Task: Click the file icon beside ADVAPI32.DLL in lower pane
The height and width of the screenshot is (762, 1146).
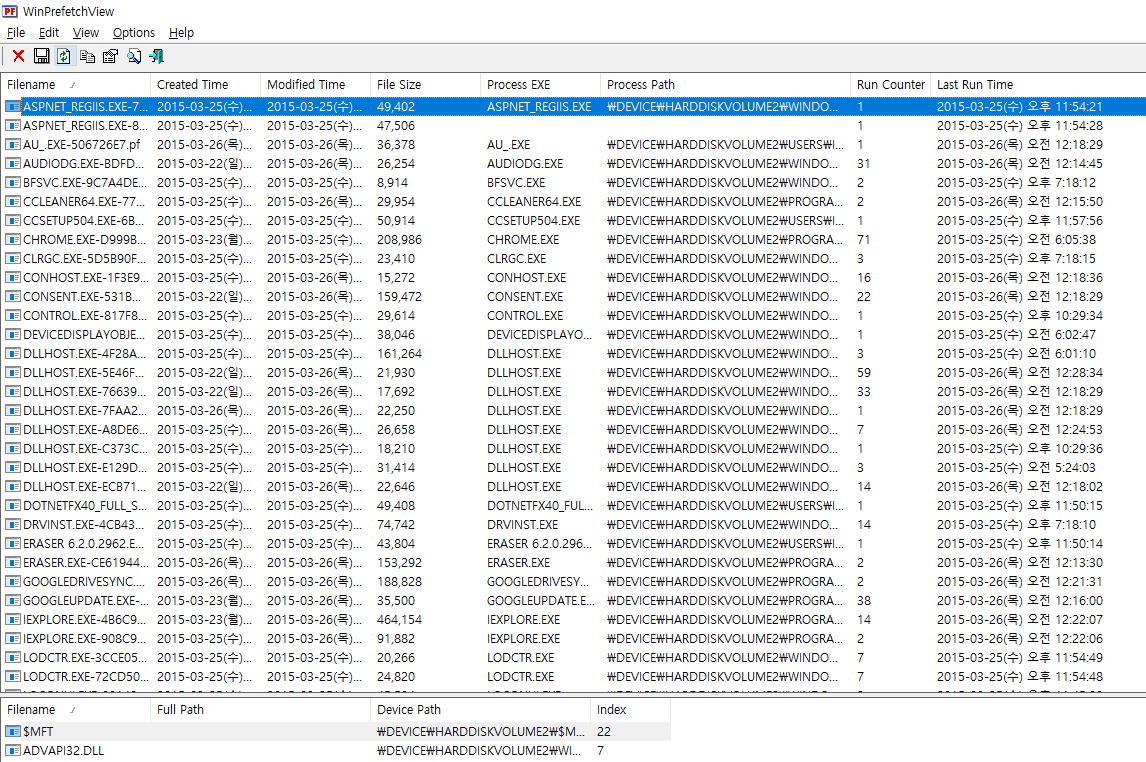Action: pyautogui.click(x=12, y=750)
